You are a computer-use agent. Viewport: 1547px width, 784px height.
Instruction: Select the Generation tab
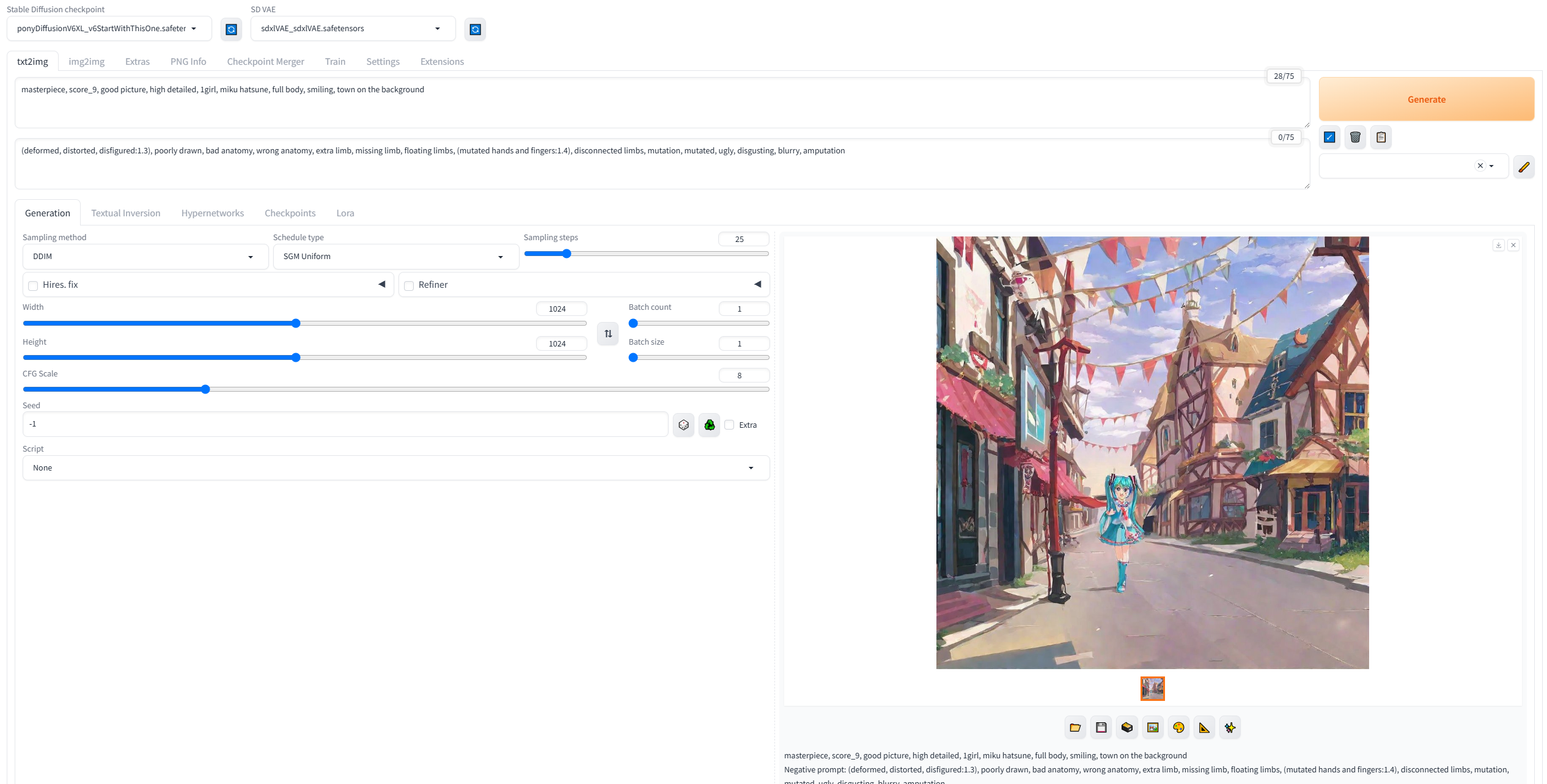pos(48,213)
